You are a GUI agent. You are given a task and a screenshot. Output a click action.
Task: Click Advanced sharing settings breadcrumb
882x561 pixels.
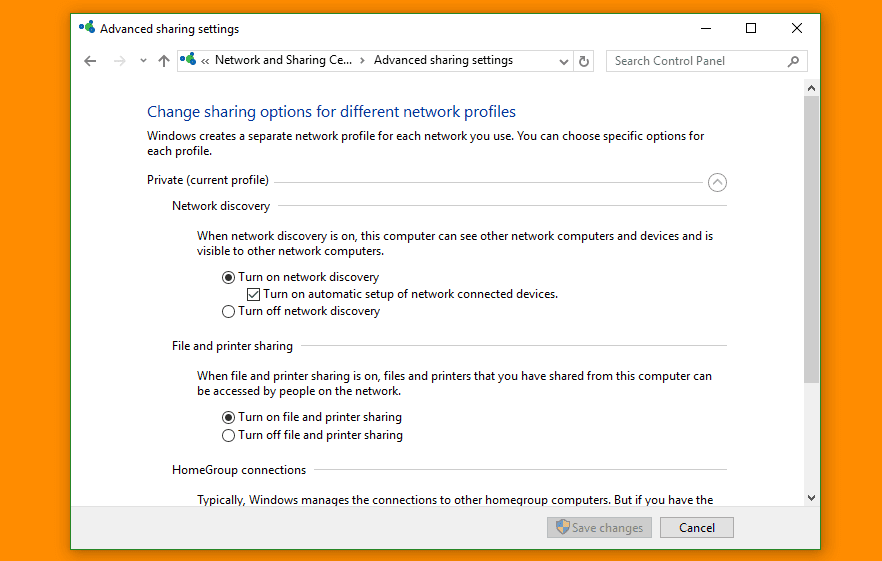443,60
